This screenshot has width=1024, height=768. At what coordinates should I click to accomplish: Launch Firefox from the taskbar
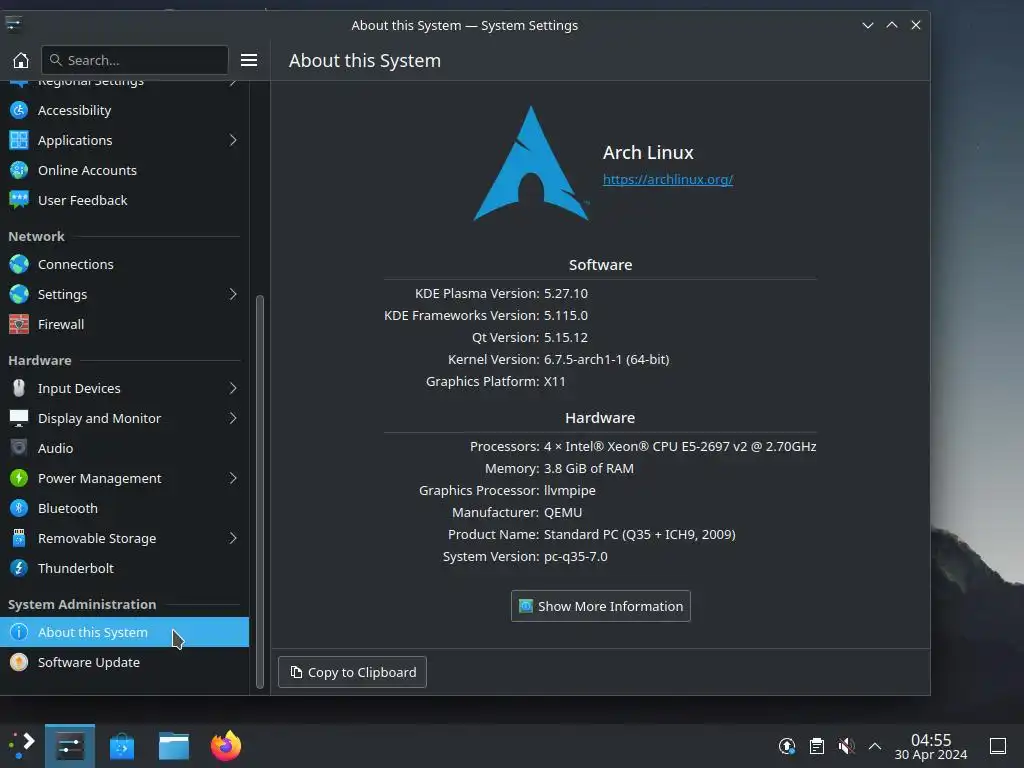(x=226, y=746)
